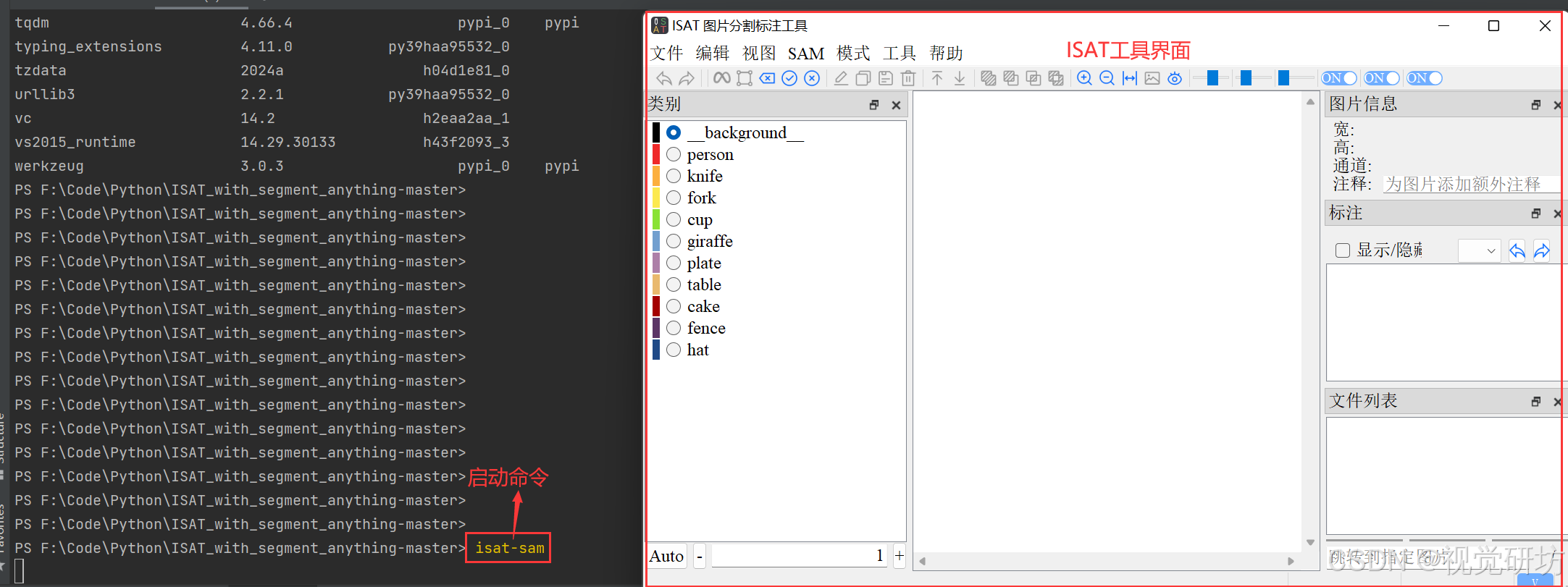The height and width of the screenshot is (587, 1568).
Task: Open the 视图 menu
Action: (x=759, y=54)
